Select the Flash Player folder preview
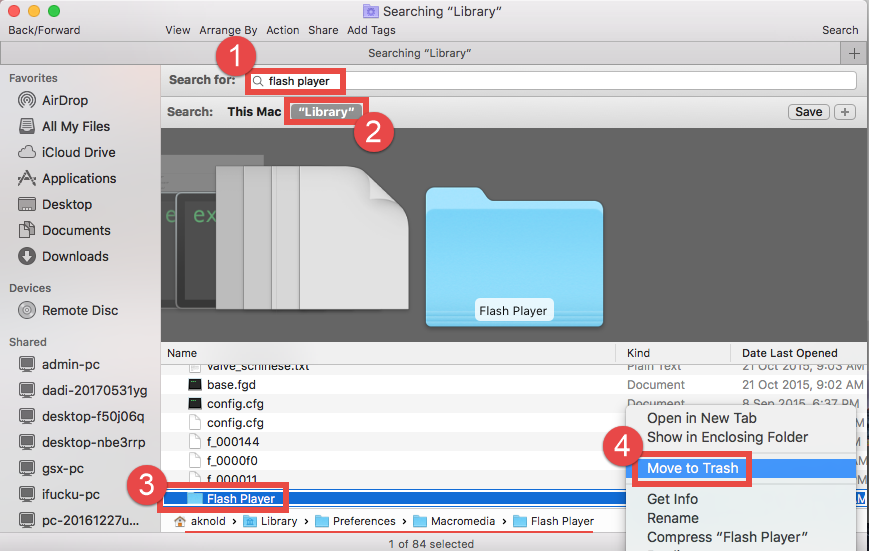Image resolution: width=869 pixels, height=551 pixels. pos(514,258)
